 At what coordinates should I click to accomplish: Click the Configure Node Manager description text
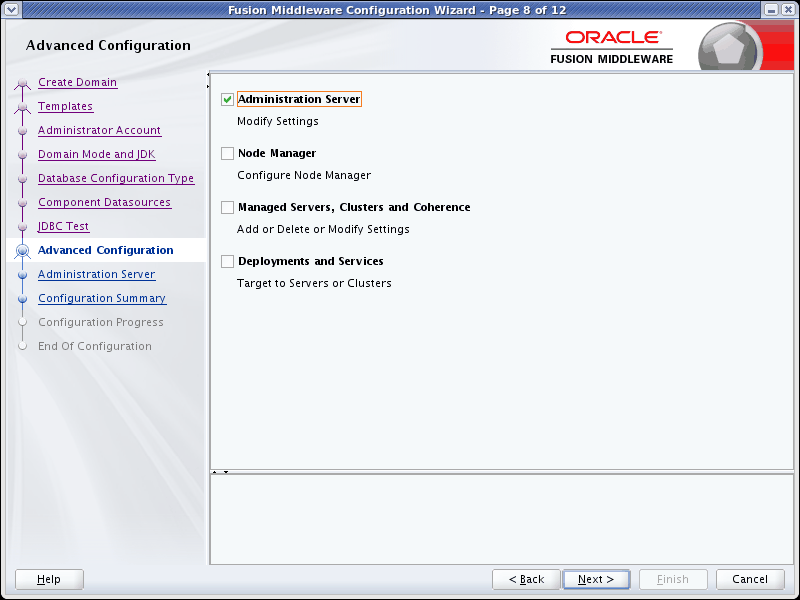tap(304, 176)
